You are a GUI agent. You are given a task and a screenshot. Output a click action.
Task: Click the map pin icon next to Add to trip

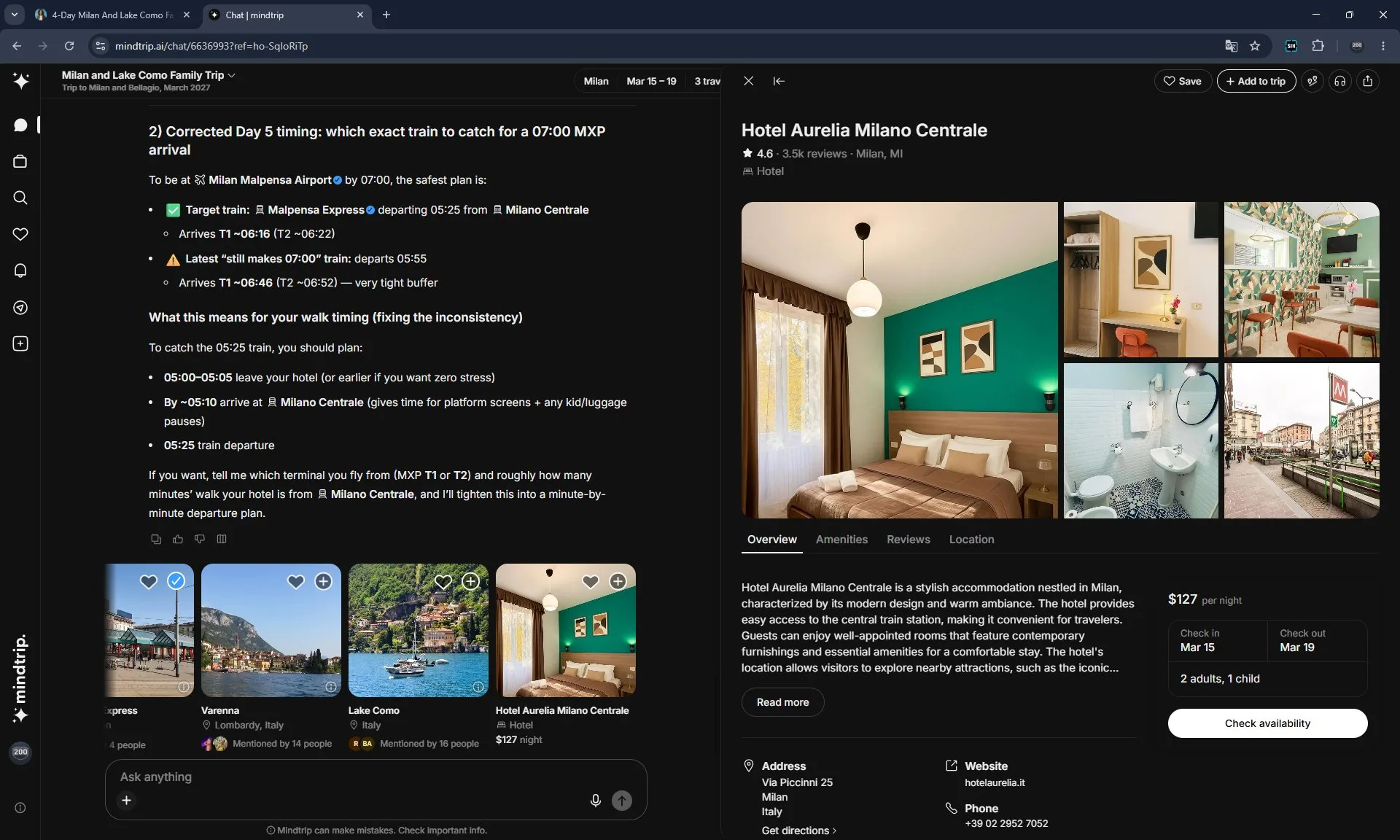click(x=1312, y=81)
